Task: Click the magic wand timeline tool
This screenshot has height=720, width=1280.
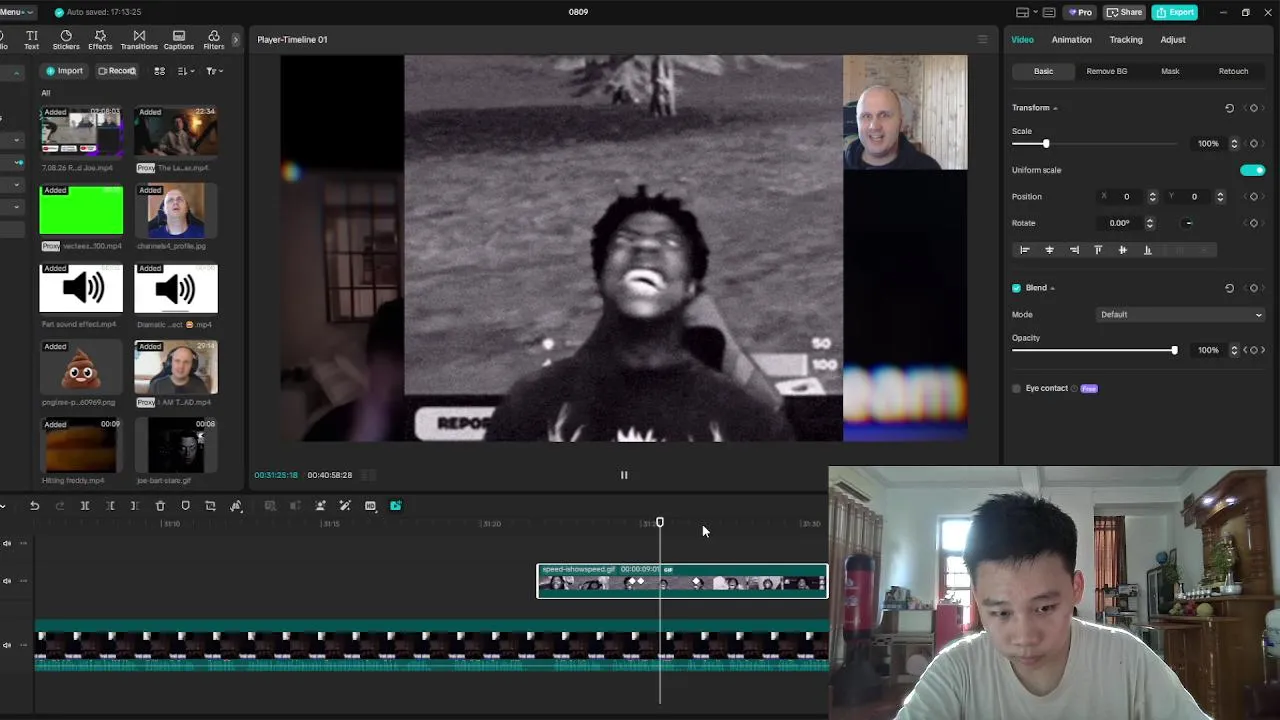Action: 345,506
